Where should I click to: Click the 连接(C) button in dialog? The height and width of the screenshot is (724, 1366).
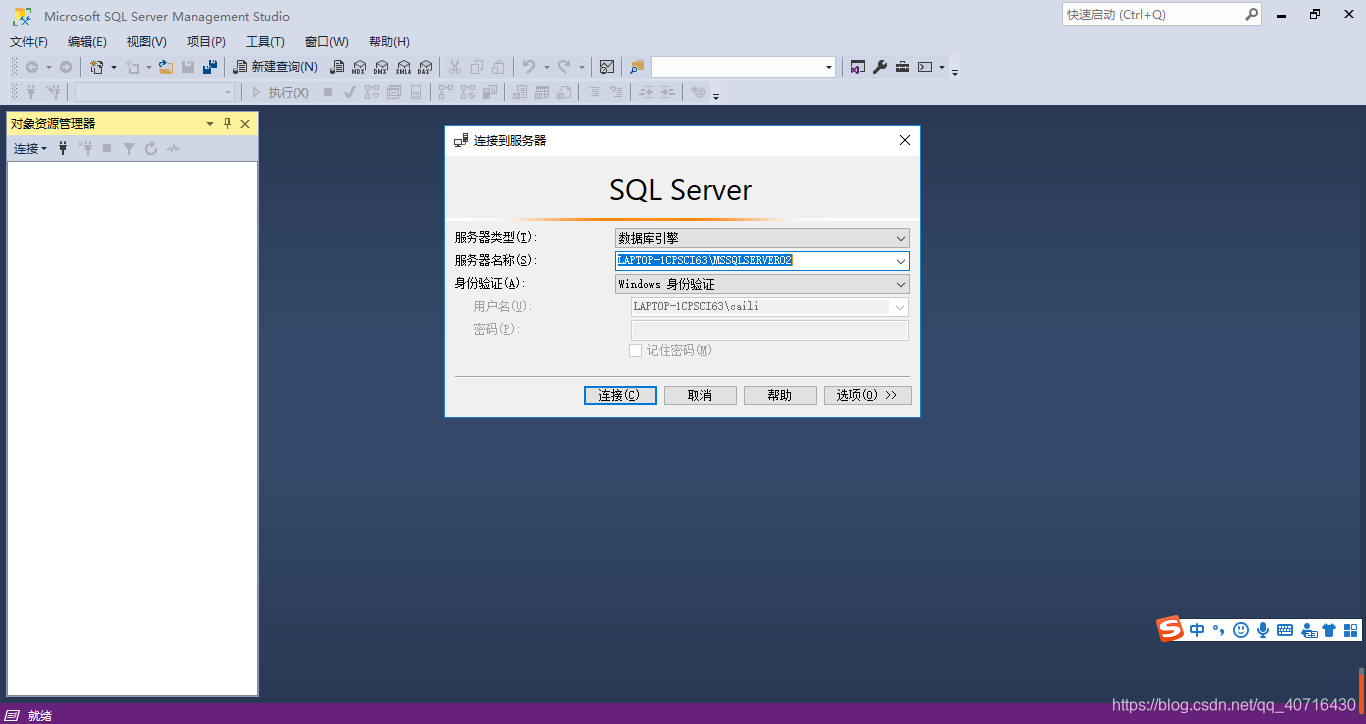(x=620, y=395)
